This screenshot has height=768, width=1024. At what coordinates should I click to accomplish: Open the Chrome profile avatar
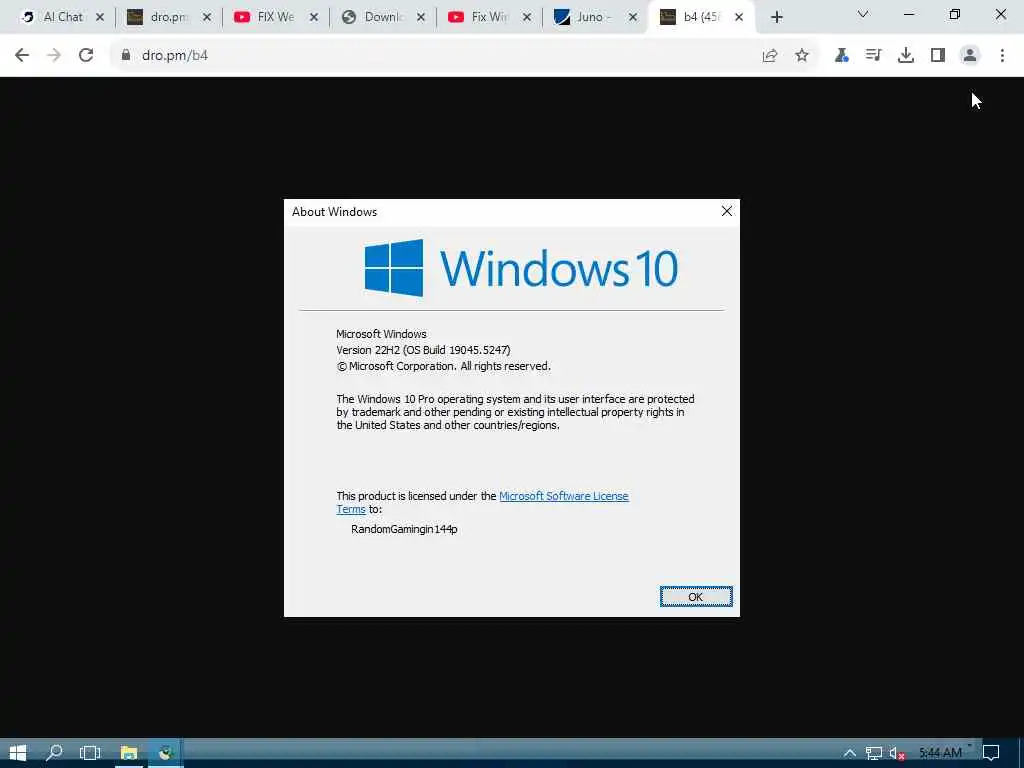(x=970, y=56)
